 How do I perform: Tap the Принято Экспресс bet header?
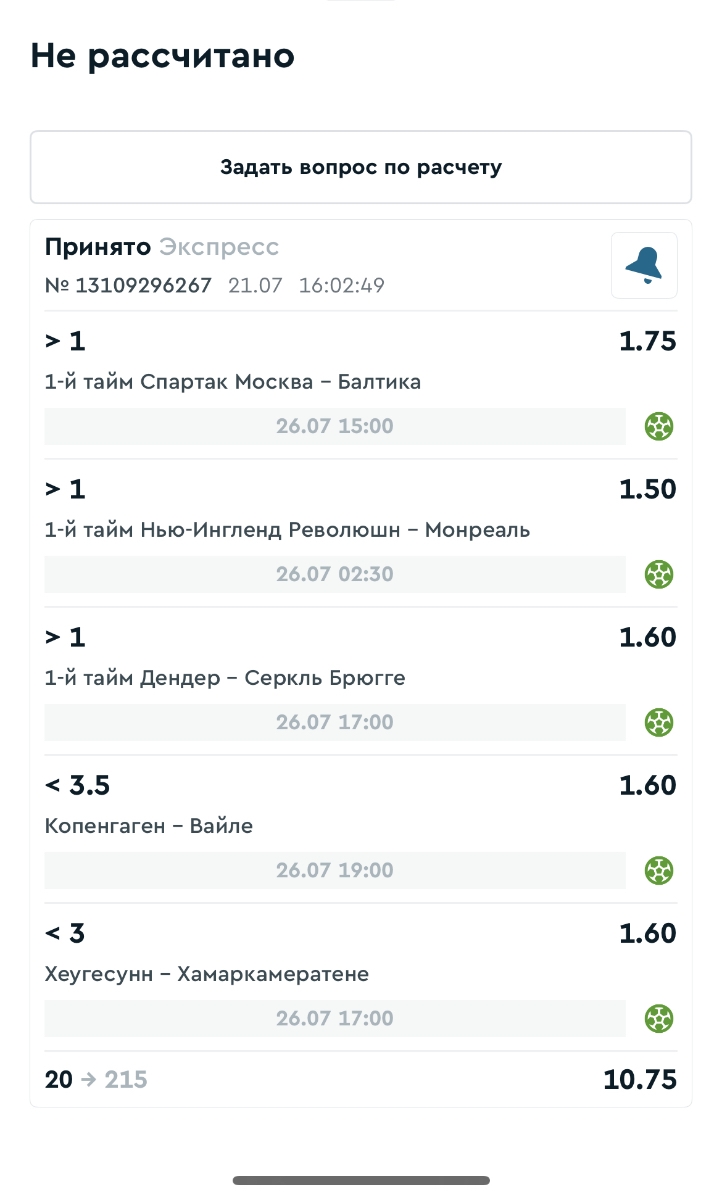pyautogui.click(x=162, y=247)
